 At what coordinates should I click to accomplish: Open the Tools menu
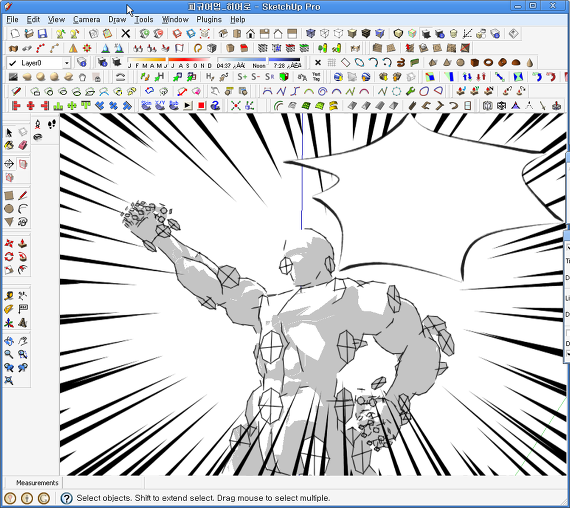[x=144, y=20]
